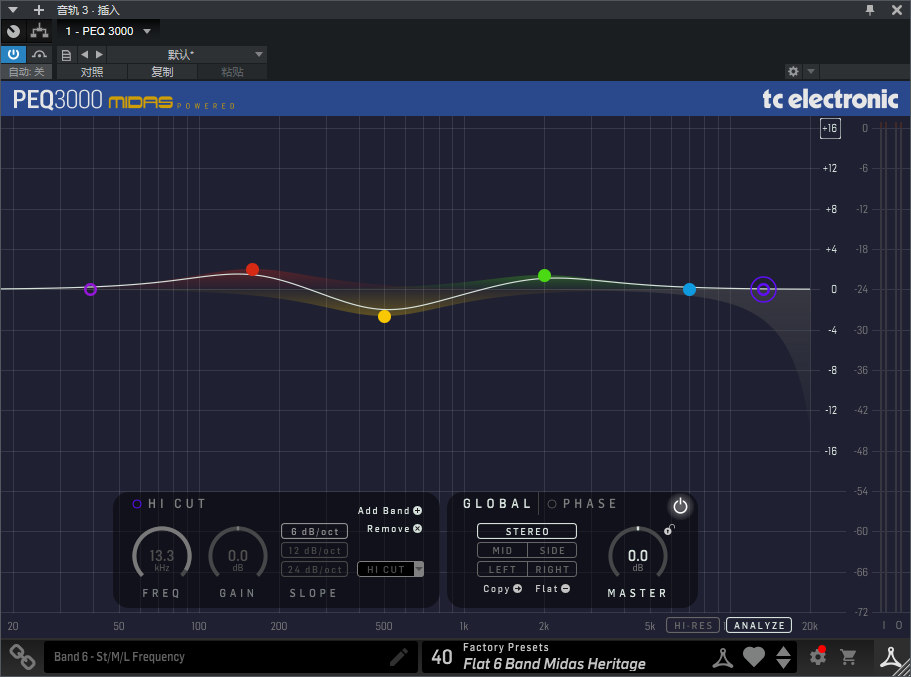Screen dimensions: 911x677
Task: Open the routing channel editor icon
Action: (40, 31)
